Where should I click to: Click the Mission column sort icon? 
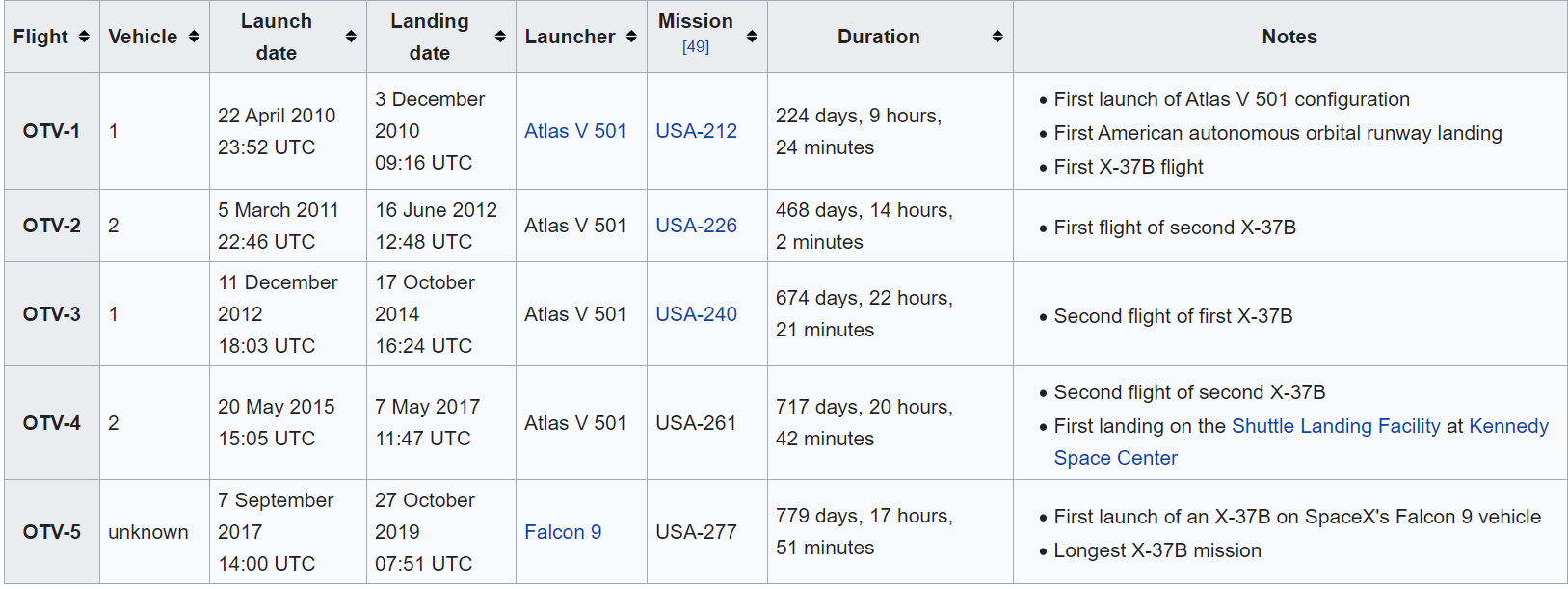click(x=752, y=37)
